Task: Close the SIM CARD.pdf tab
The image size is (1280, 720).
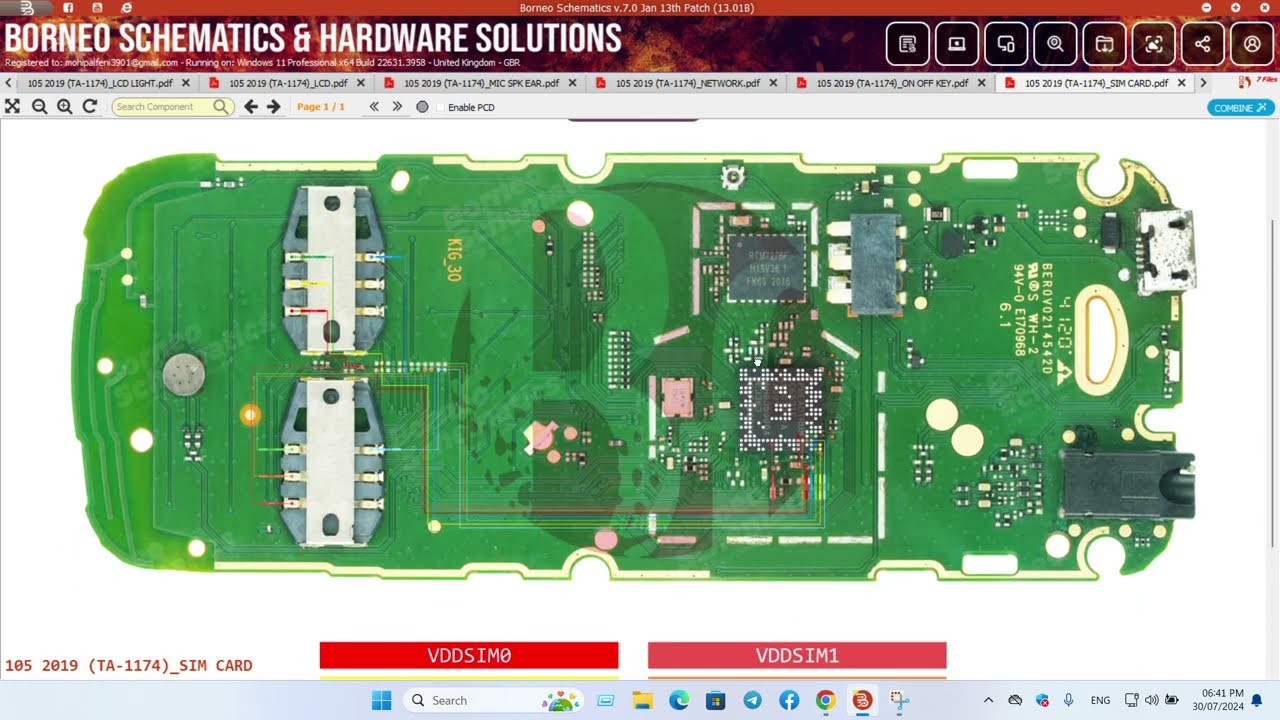Action: 1182,83
